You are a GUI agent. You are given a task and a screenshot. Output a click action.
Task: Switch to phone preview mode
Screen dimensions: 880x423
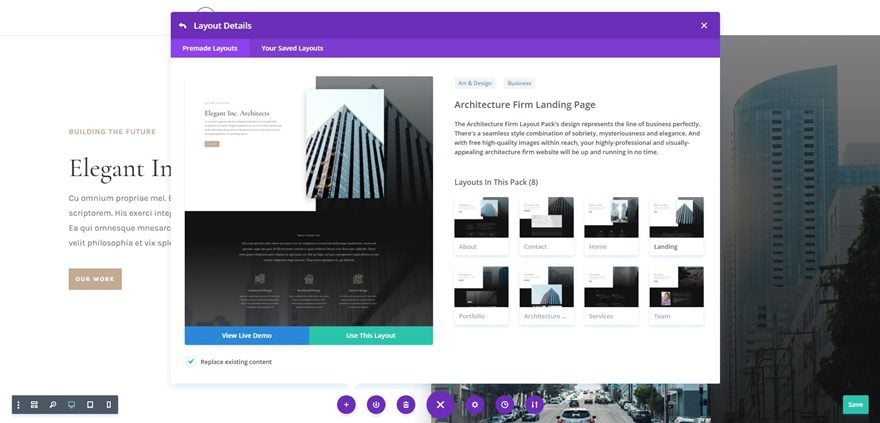pyautogui.click(x=108, y=404)
